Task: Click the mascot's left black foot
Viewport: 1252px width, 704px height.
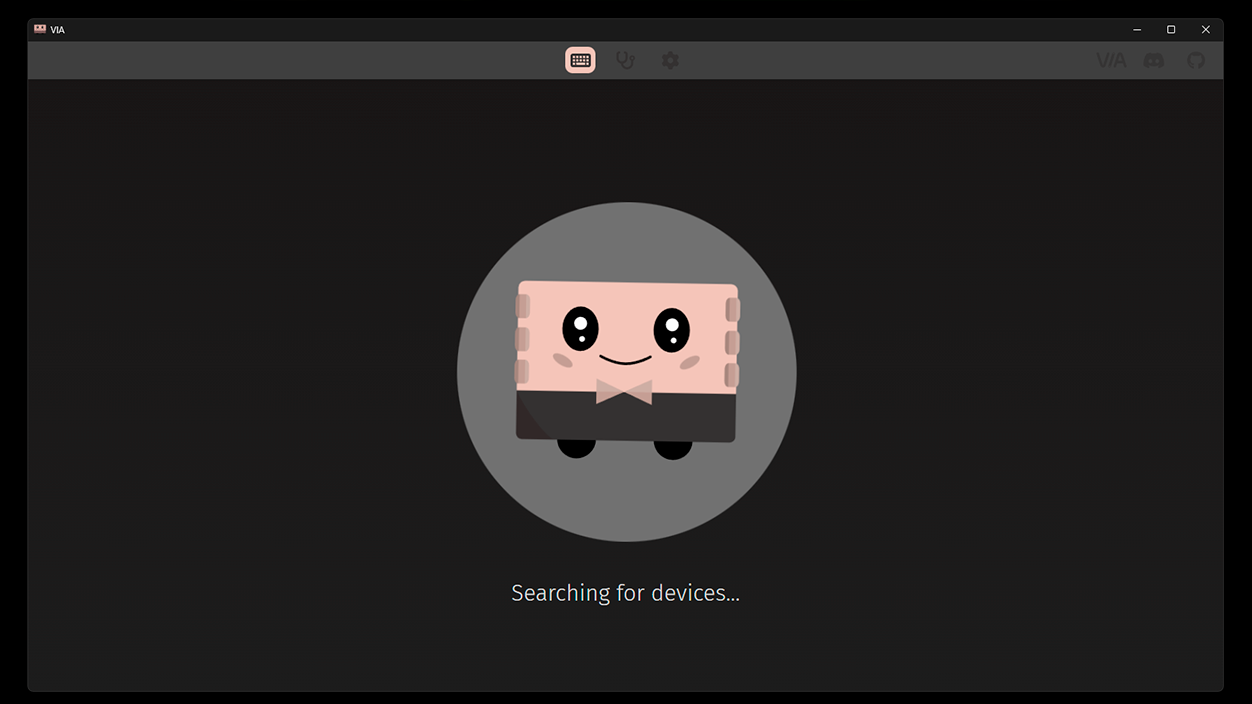Action: tap(576, 447)
